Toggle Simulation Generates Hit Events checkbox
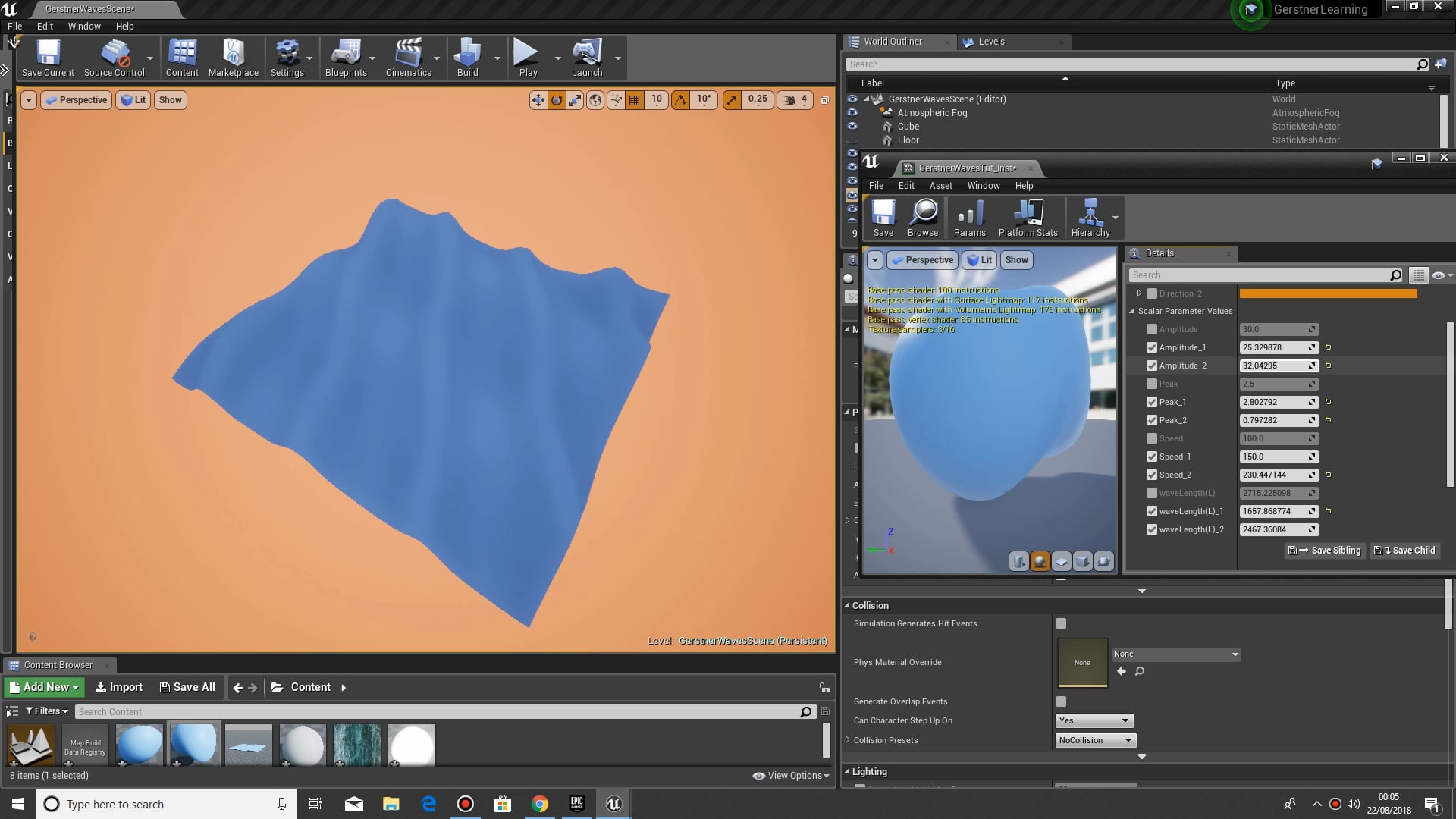The width and height of the screenshot is (1456, 819). (1061, 623)
